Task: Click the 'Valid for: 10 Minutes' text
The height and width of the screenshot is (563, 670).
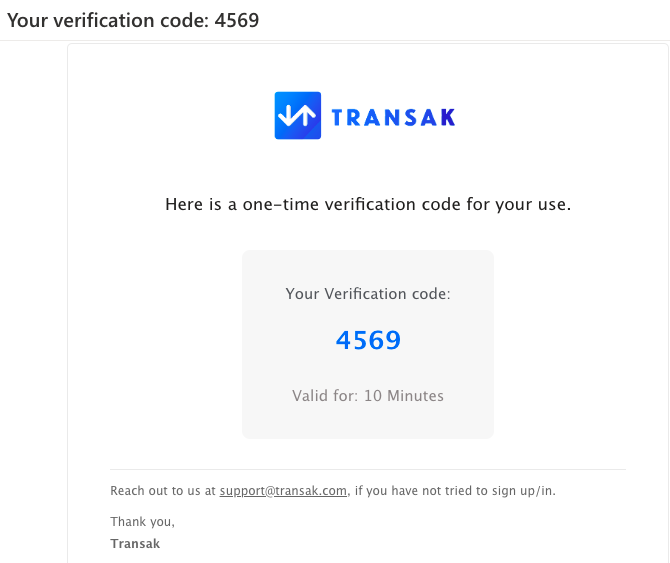Action: 368,396
